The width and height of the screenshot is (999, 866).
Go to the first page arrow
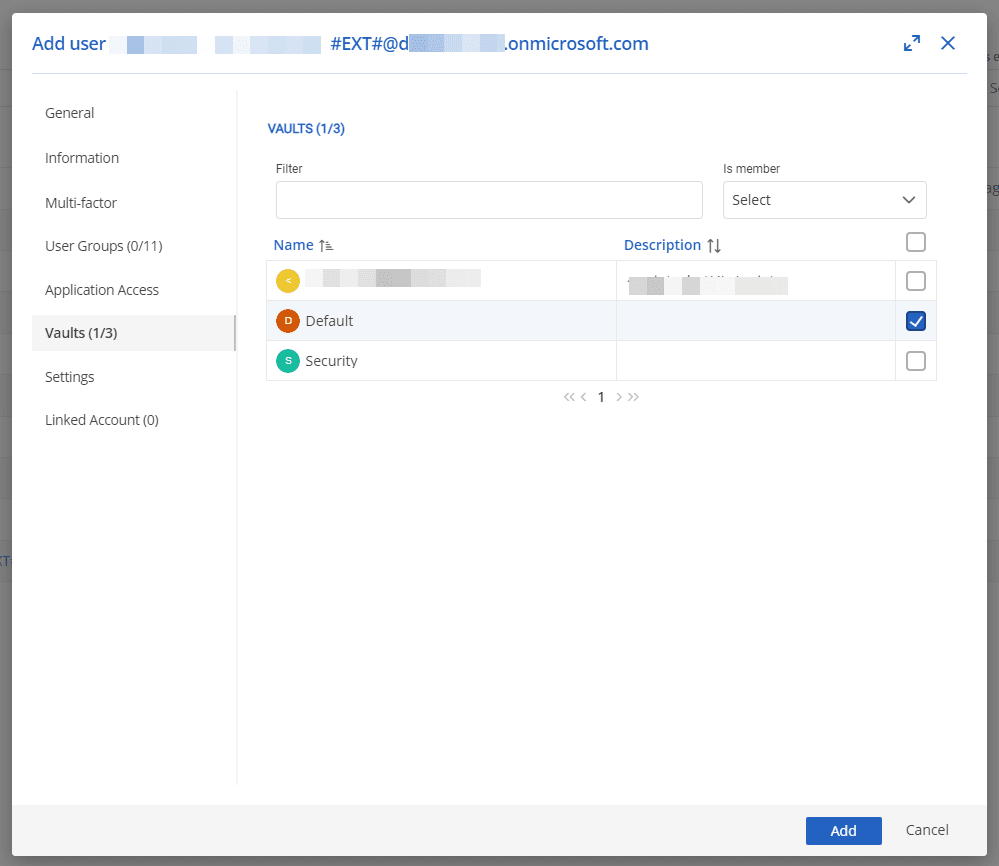(x=569, y=397)
